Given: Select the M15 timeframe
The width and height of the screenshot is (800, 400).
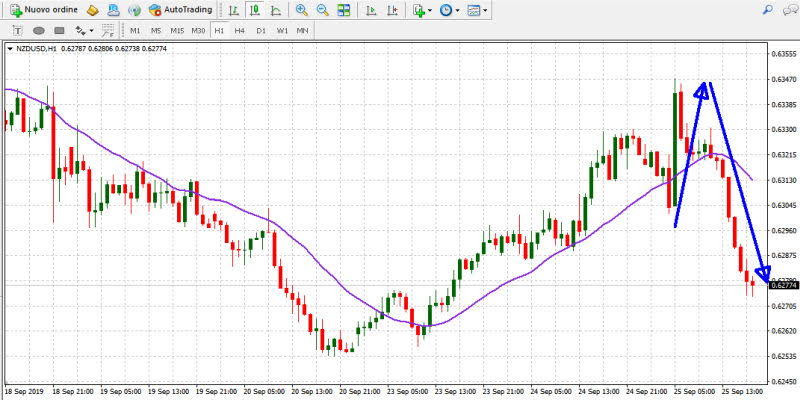Looking at the screenshot, I should tap(177, 31).
